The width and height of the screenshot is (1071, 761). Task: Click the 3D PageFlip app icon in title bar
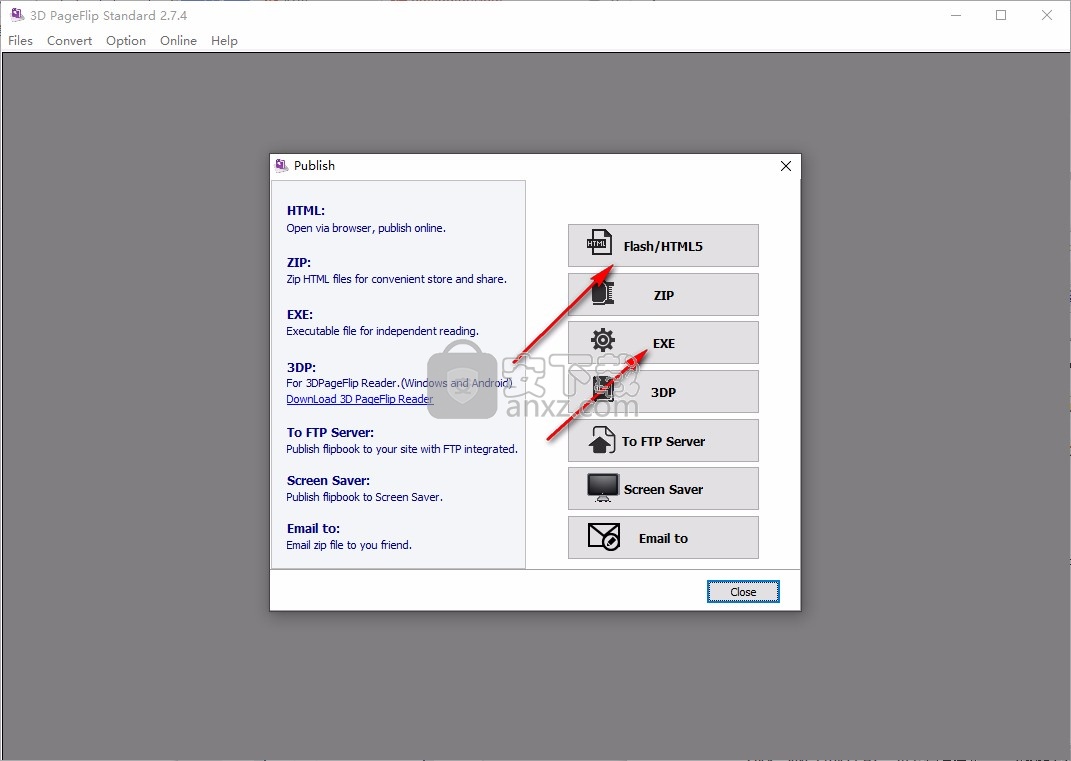17,14
